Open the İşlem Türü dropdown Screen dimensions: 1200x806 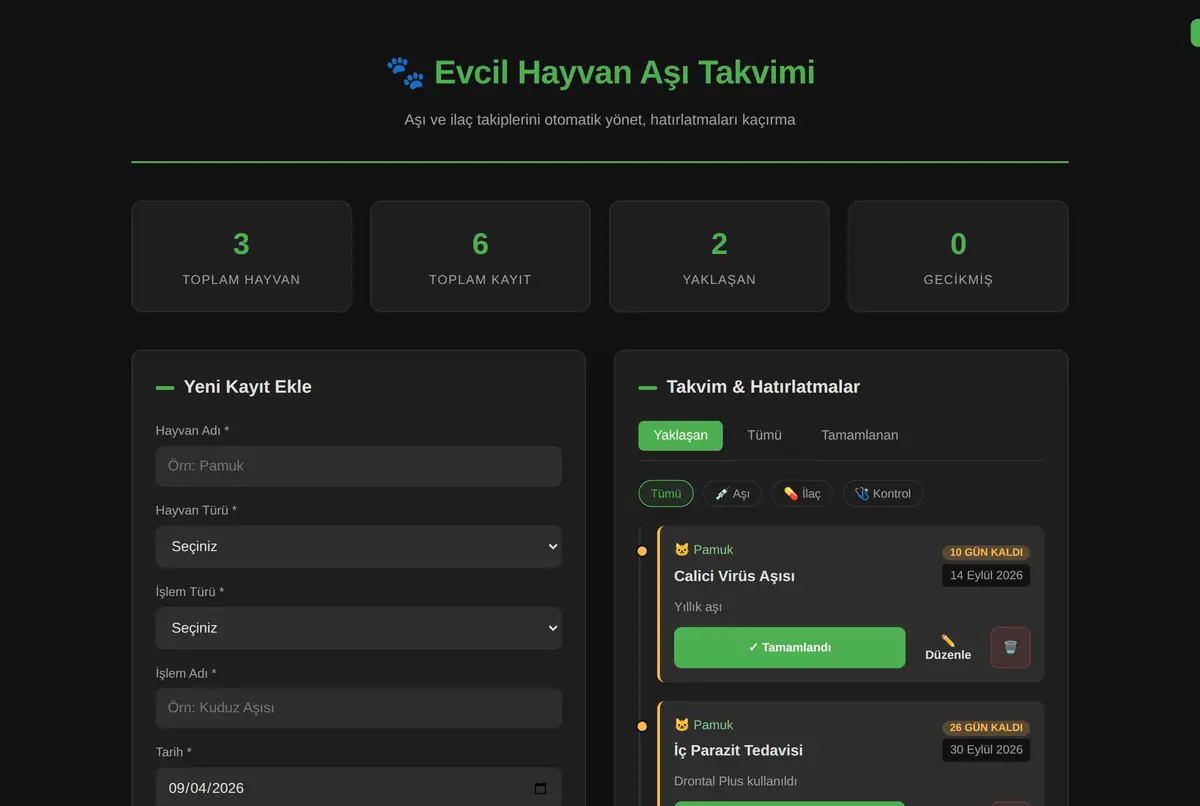pyautogui.click(x=358, y=628)
